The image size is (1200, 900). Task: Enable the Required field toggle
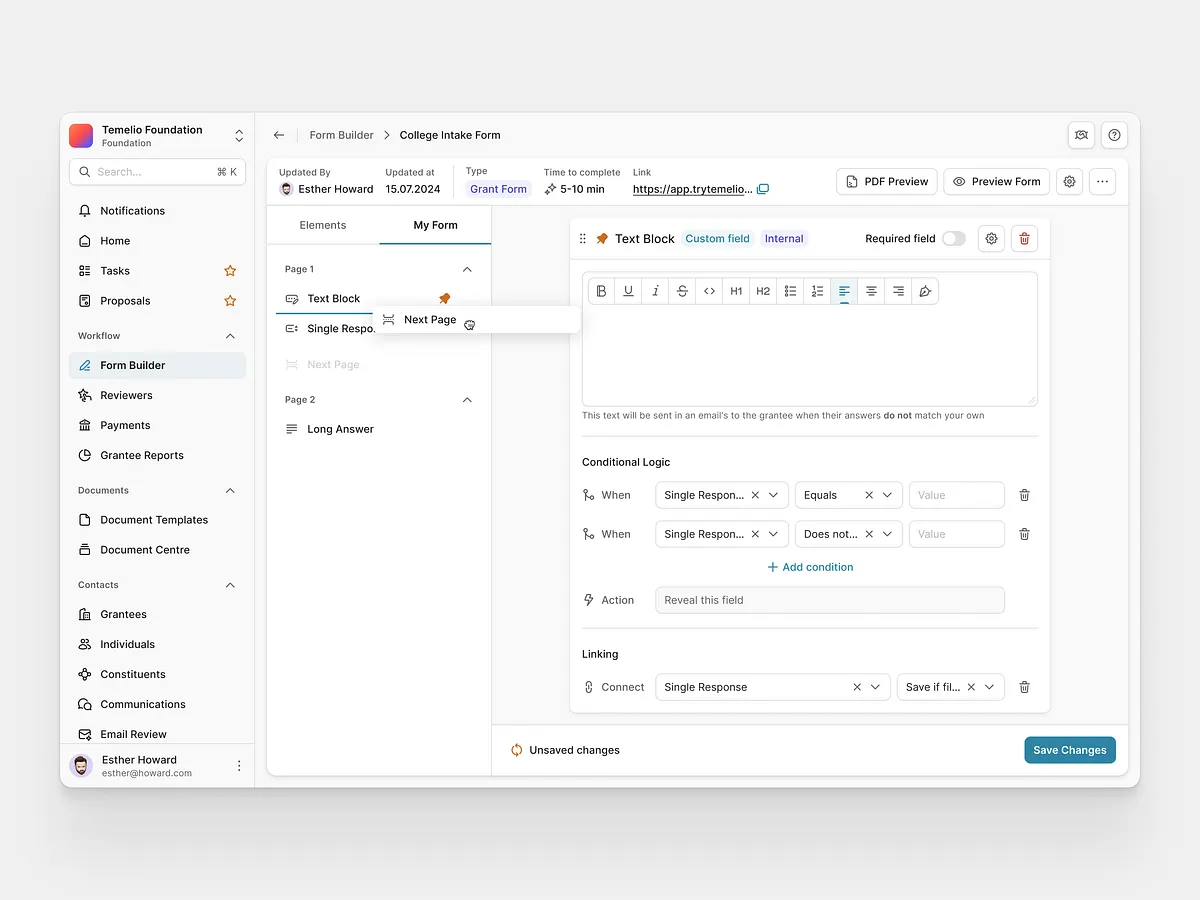pyautogui.click(x=953, y=238)
